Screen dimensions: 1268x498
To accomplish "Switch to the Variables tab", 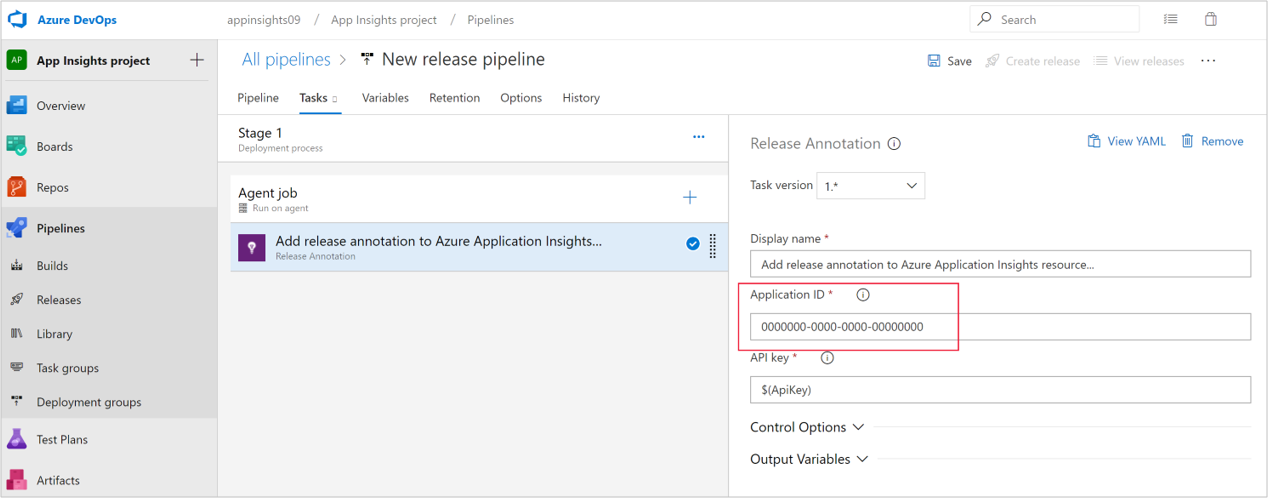I will point(385,98).
